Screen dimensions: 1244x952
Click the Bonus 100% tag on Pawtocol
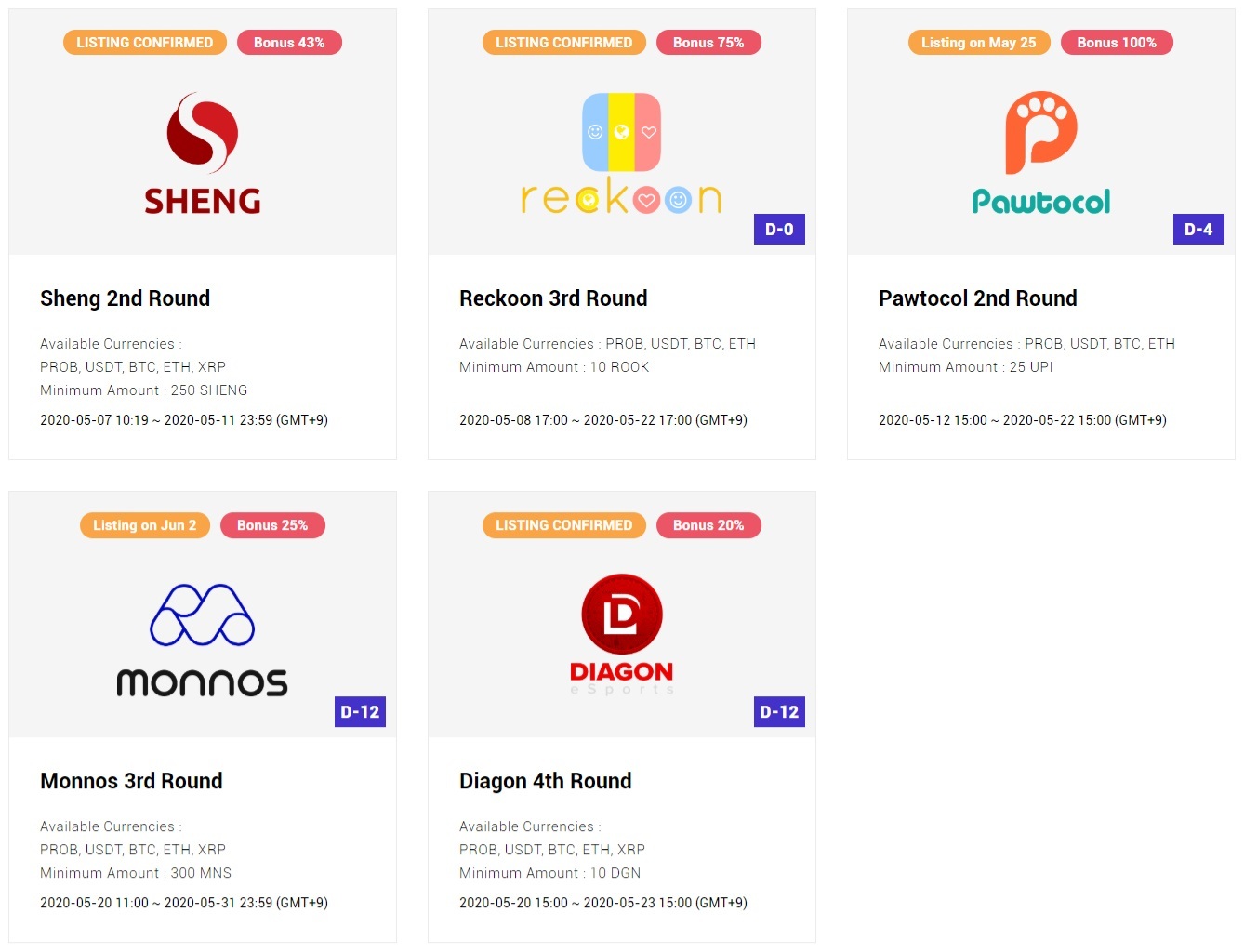click(x=1117, y=43)
